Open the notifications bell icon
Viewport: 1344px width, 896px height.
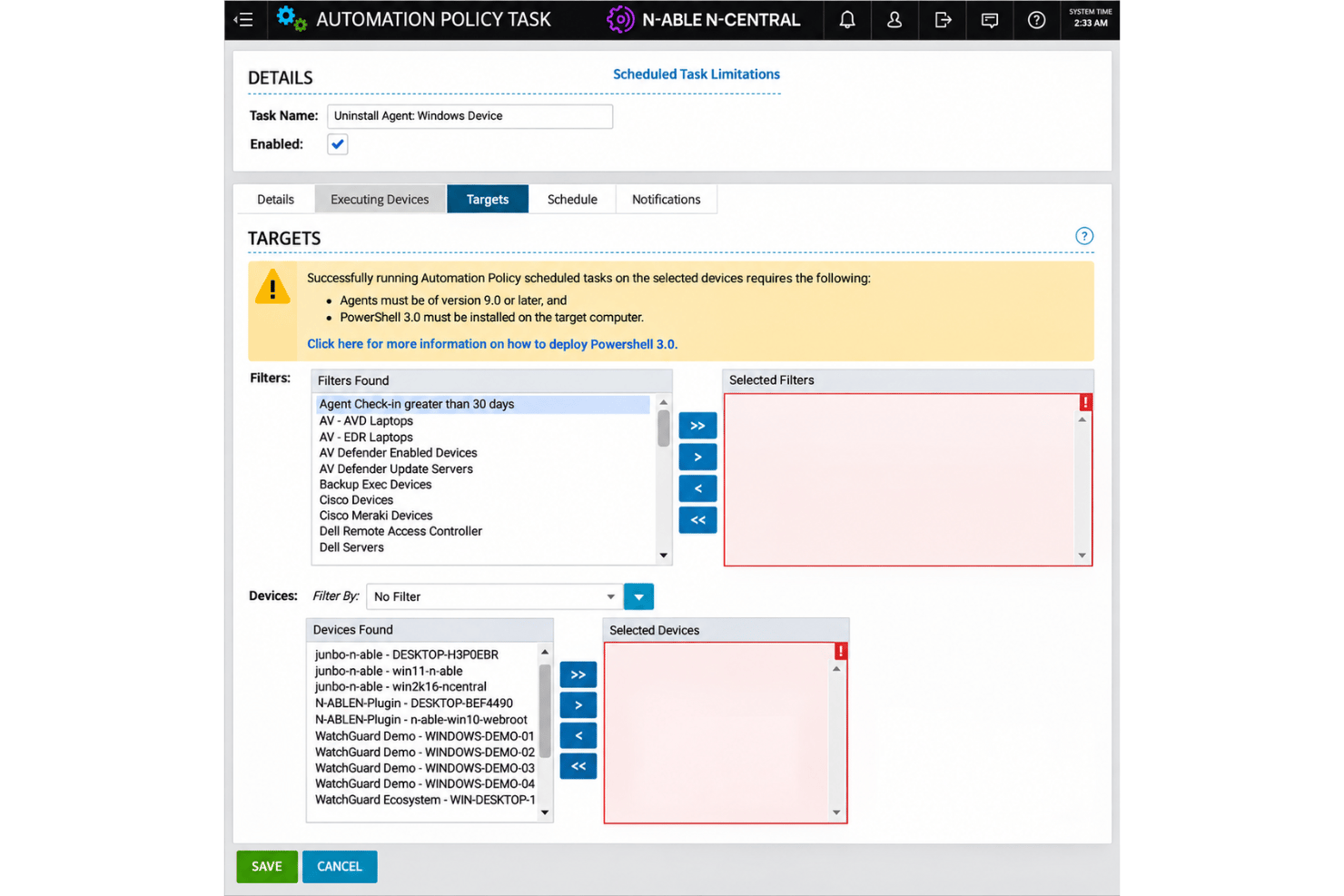click(846, 19)
